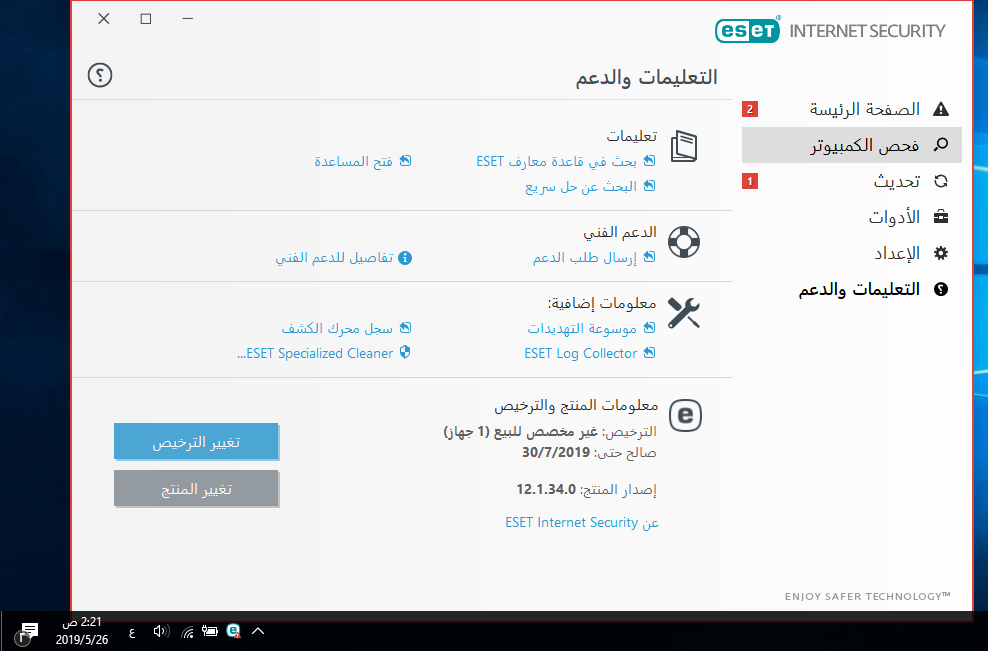988x651 pixels.
Task: Click the gear icon beside الإعداد
Action: coord(941,253)
